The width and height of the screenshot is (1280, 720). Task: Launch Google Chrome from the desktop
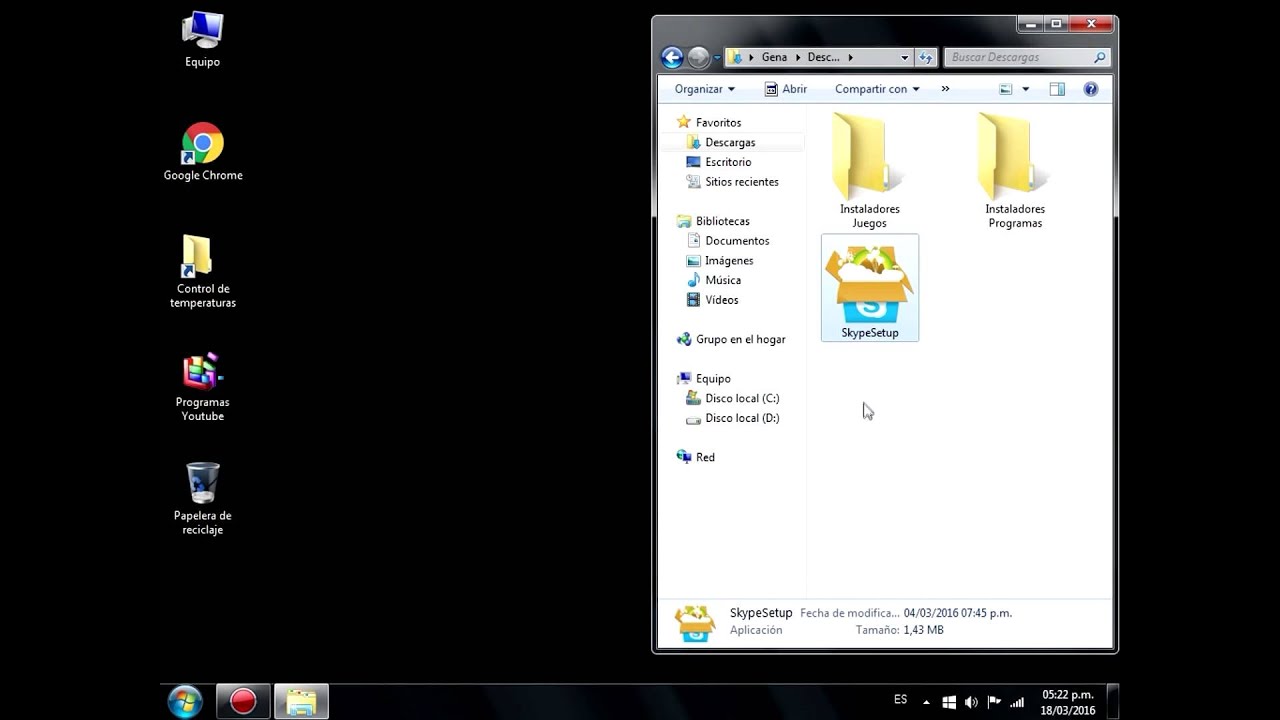[203, 152]
